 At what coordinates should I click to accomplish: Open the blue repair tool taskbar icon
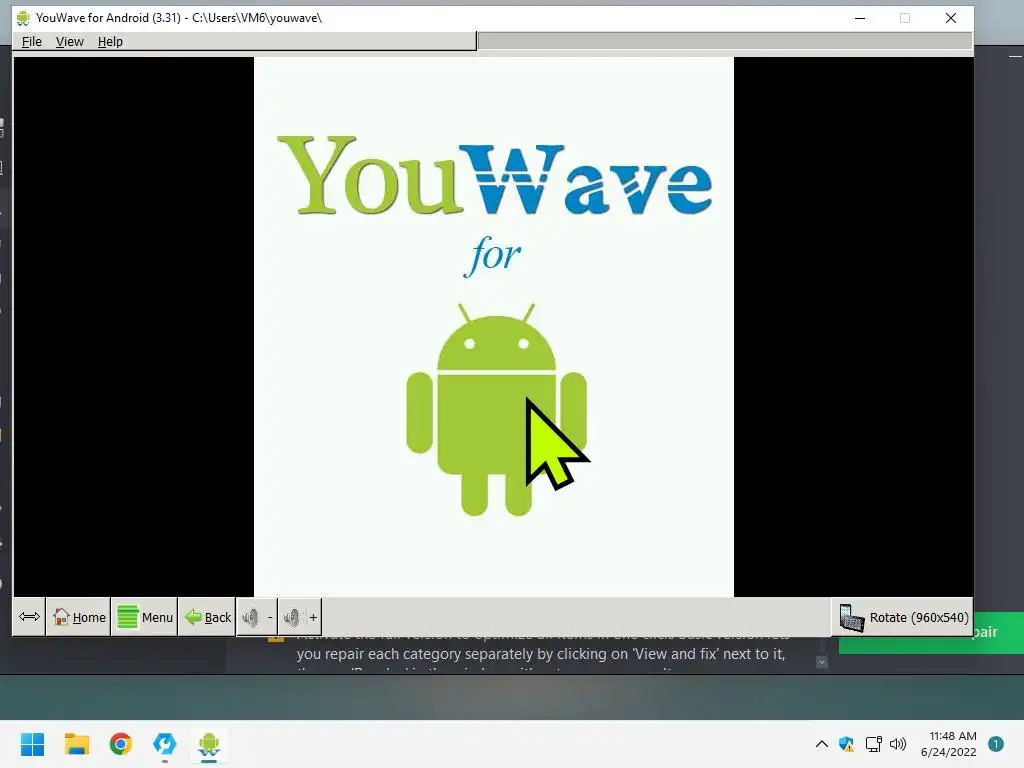[165, 744]
